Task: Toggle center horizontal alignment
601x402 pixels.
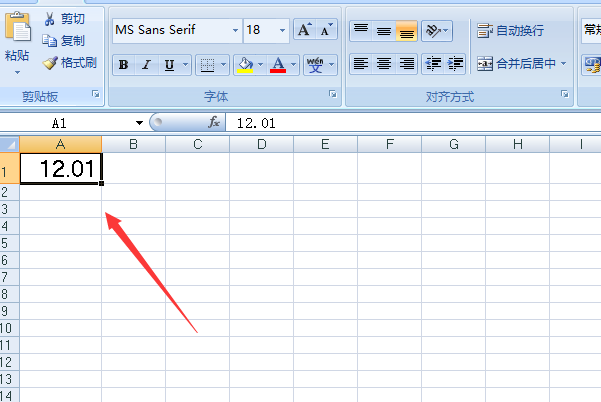Action: click(383, 64)
